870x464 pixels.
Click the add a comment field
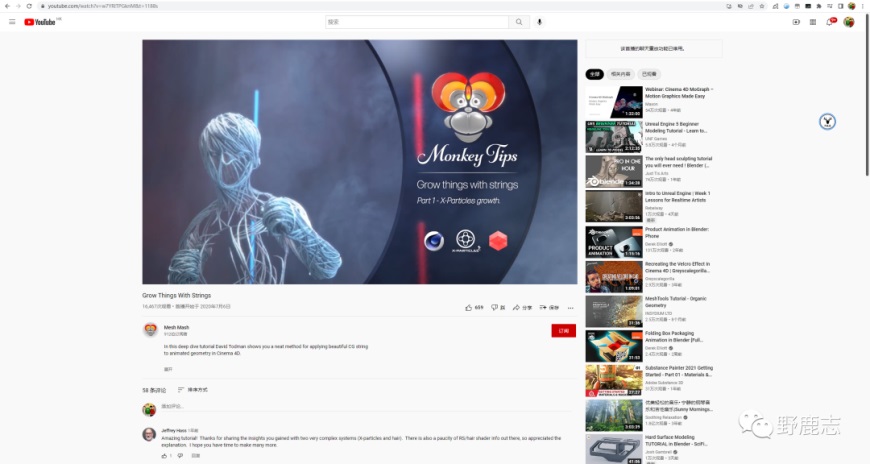click(x=366, y=407)
